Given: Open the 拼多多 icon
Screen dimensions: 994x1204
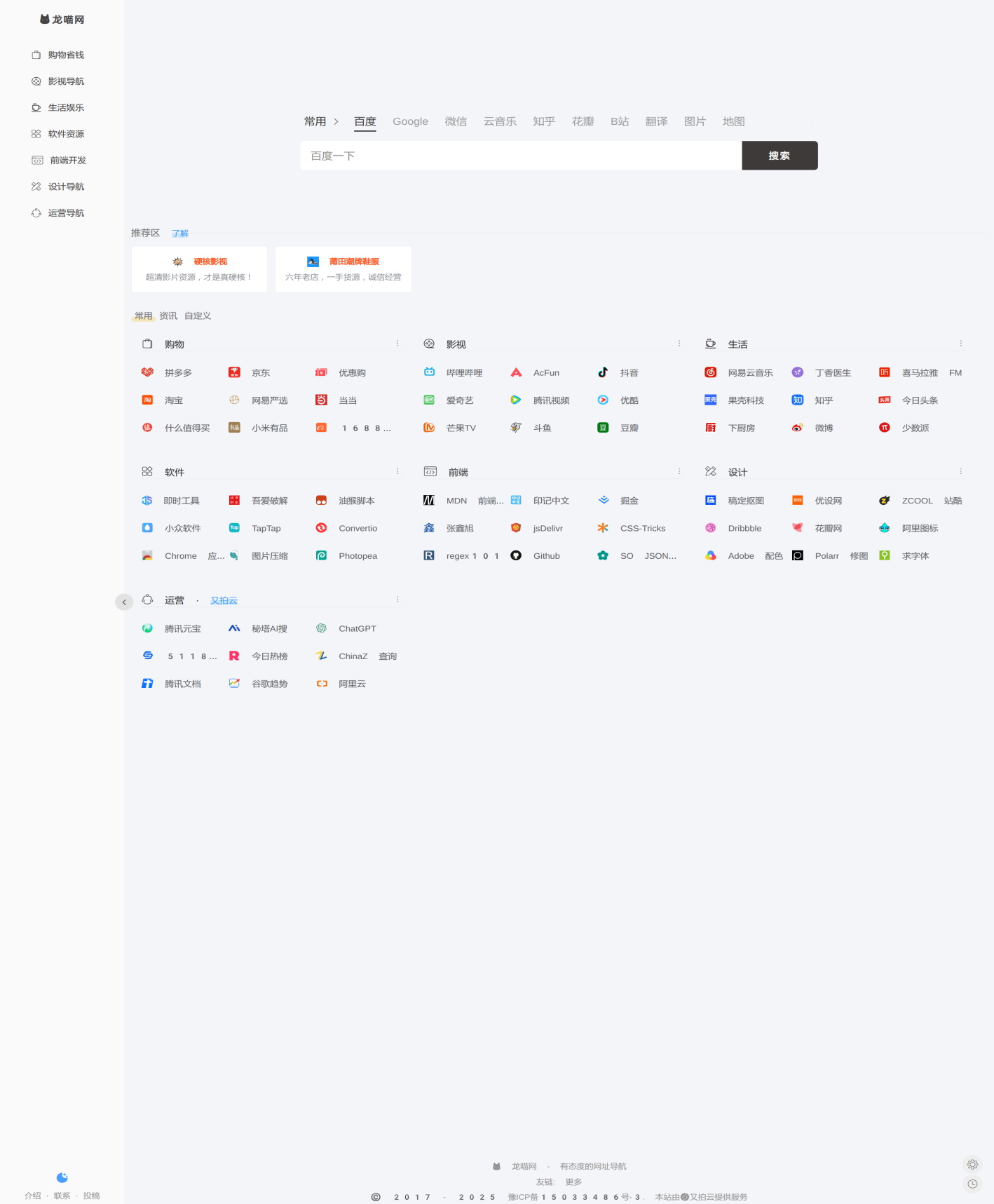Looking at the screenshot, I should (x=147, y=372).
